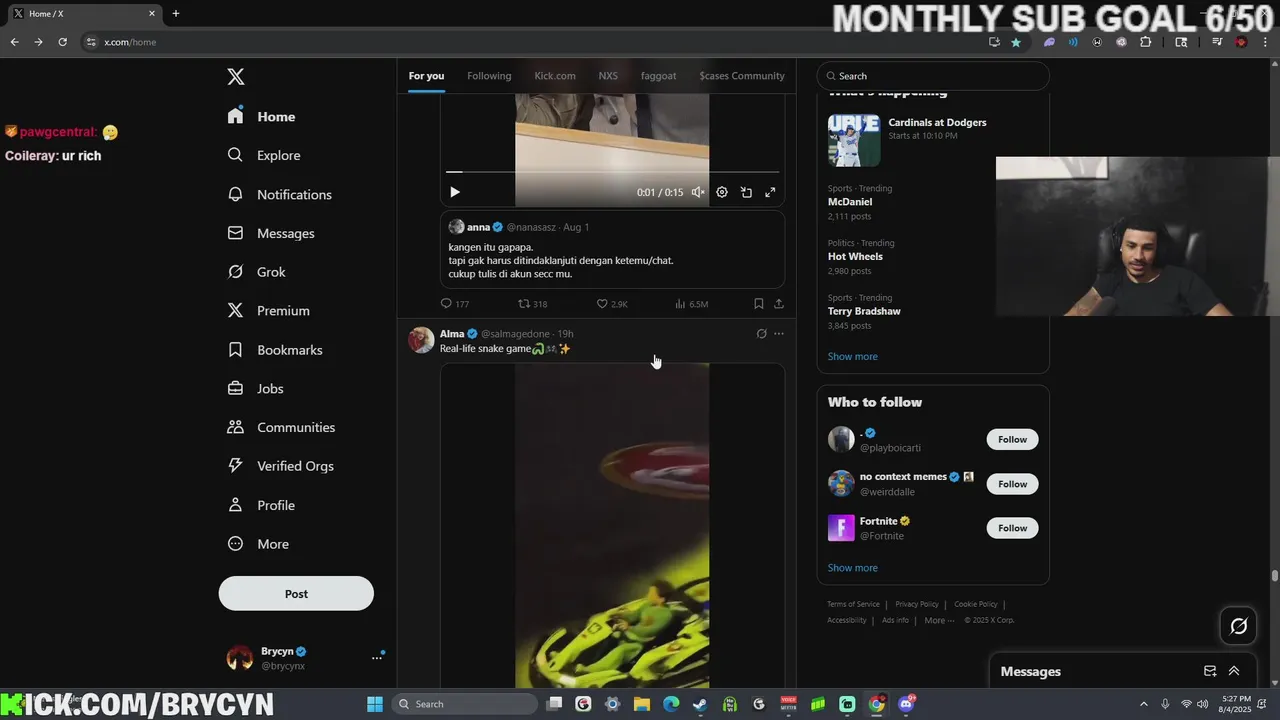Image resolution: width=1280 pixels, height=720 pixels.
Task: Open Messages from the sidebar
Action: click(x=271, y=233)
